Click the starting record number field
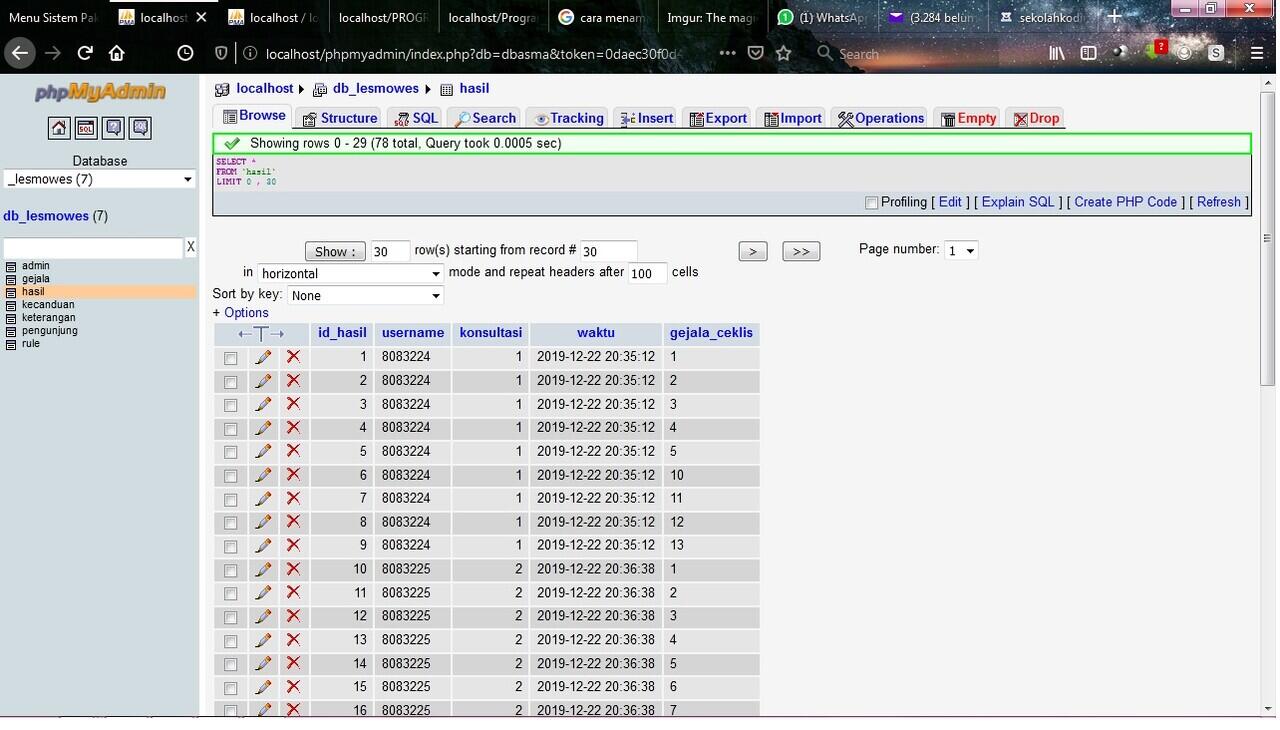This screenshot has height=730, width=1280. [x=609, y=251]
